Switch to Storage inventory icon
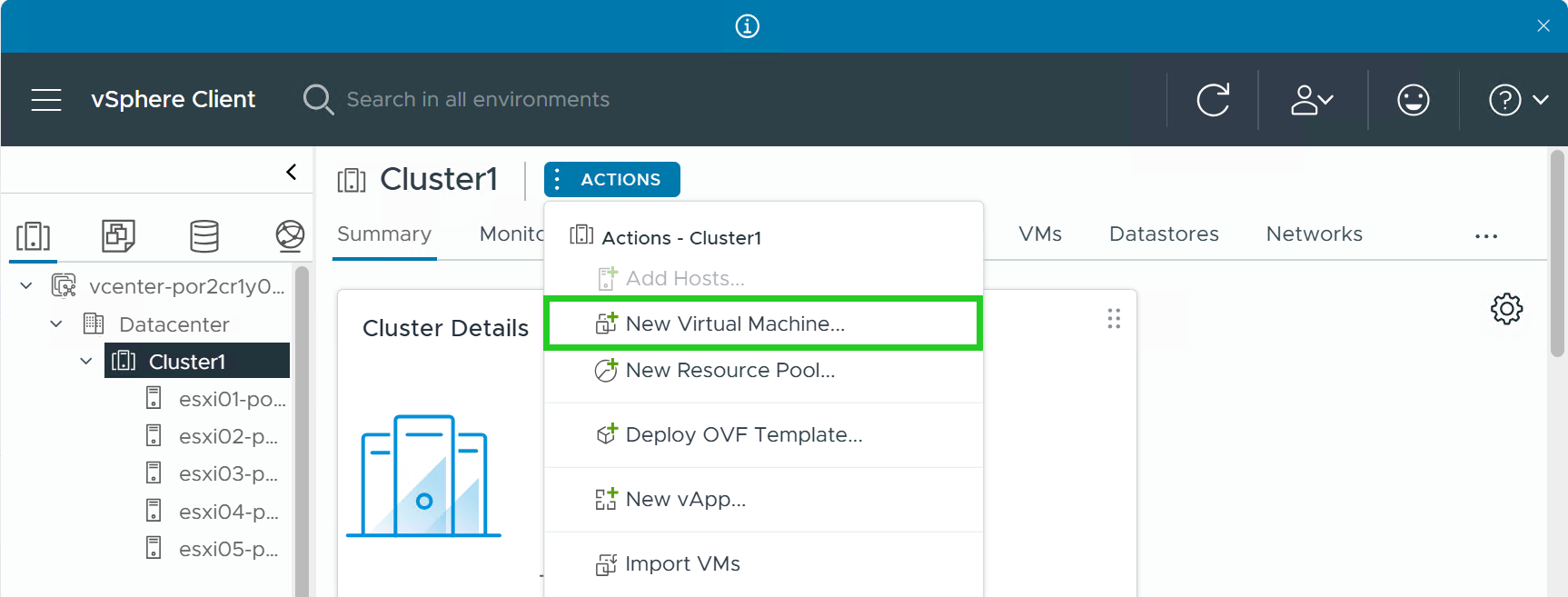The width and height of the screenshot is (1568, 597). 203,236
